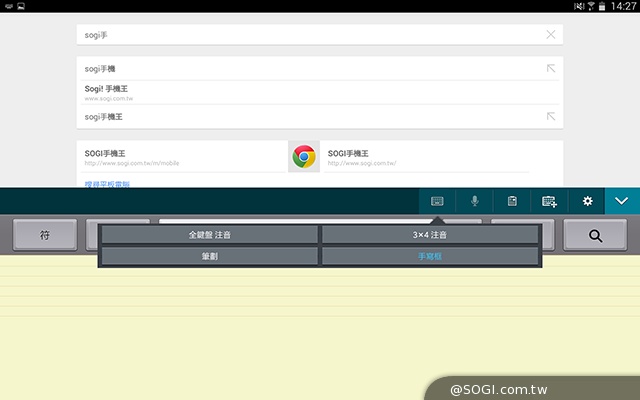Activate voice input microphone icon

point(474,201)
